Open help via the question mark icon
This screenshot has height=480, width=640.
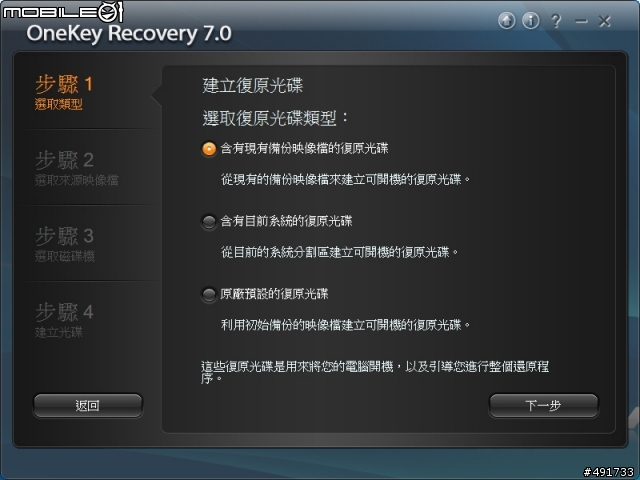[x=556, y=21]
